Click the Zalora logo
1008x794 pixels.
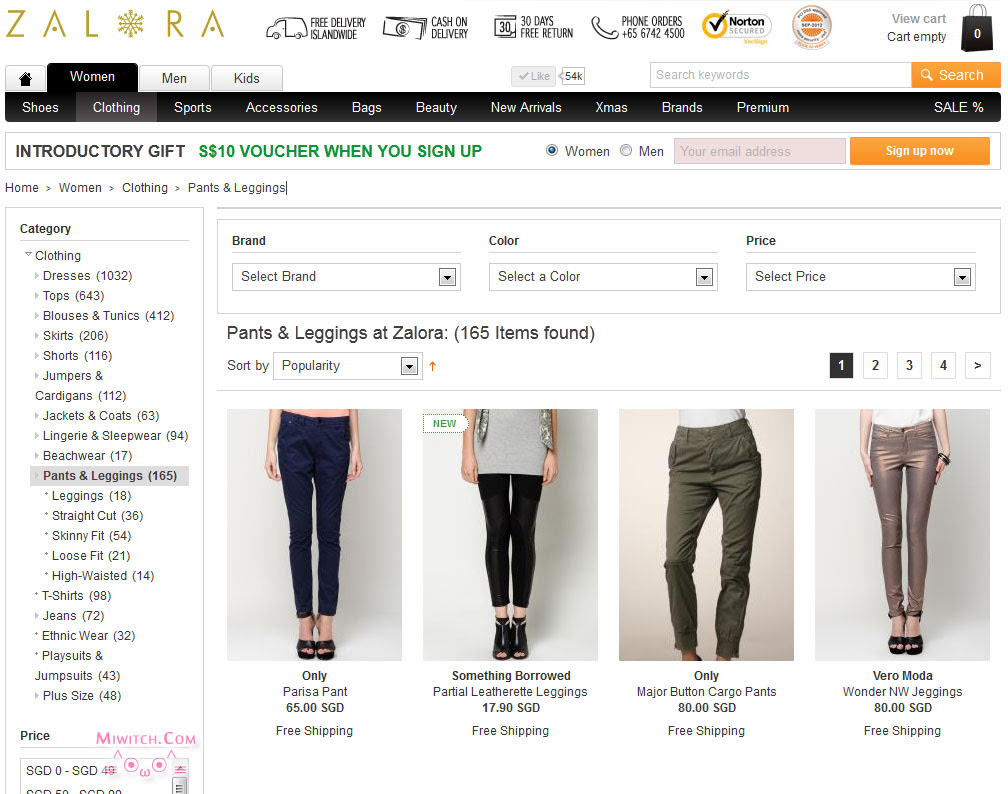[115, 24]
